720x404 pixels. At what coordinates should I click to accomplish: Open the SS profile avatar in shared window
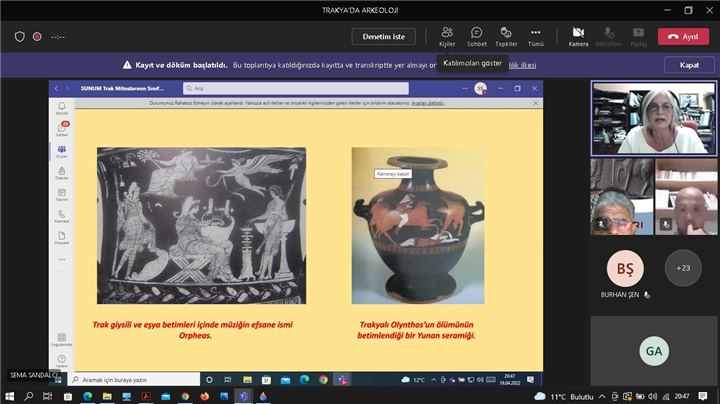pyautogui.click(x=480, y=88)
